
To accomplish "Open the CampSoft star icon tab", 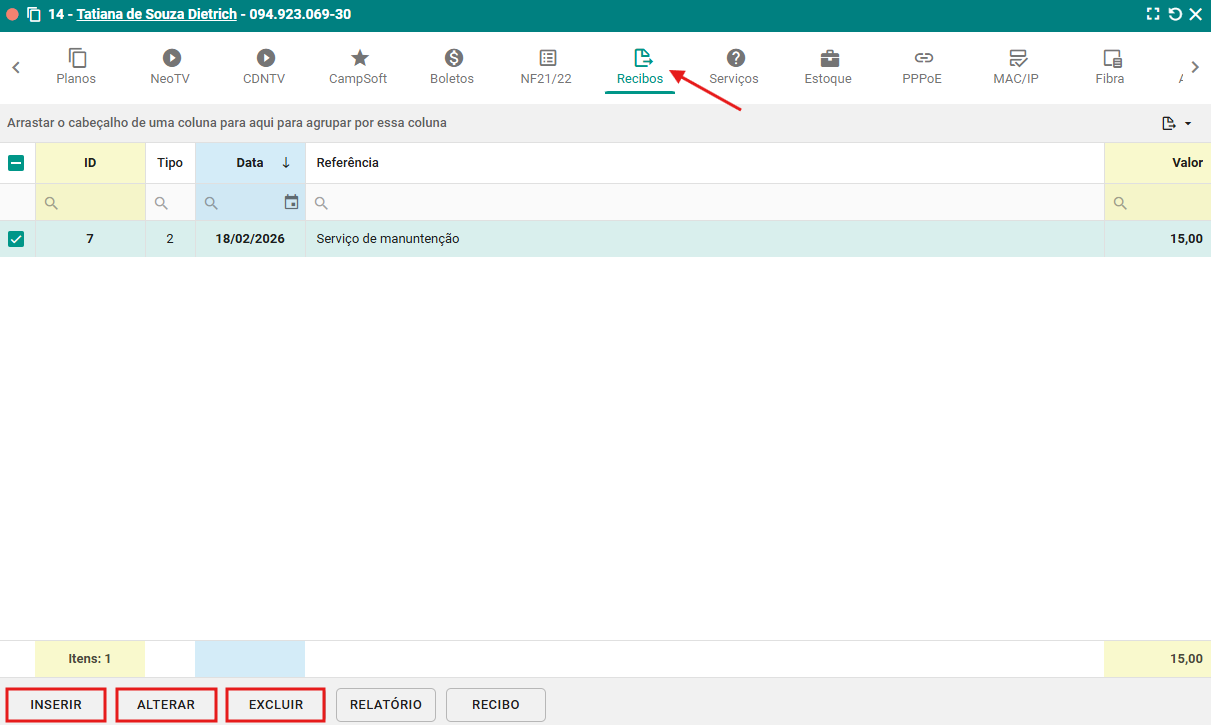I will point(359,59).
